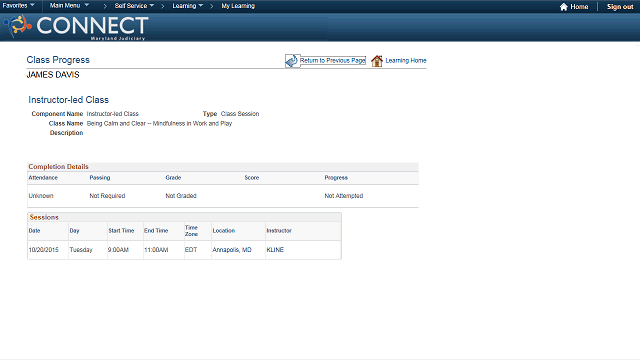The width and height of the screenshot is (640, 360).
Task: Select the EDT time zone cell
Action: (x=191, y=250)
